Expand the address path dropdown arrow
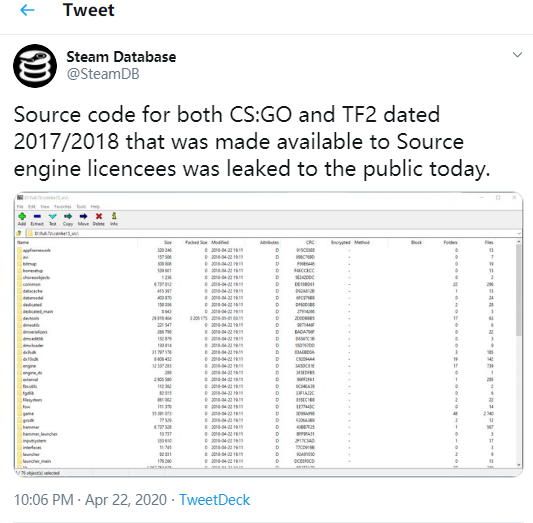Image resolution: width=533 pixels, height=523 pixels. tap(519, 233)
